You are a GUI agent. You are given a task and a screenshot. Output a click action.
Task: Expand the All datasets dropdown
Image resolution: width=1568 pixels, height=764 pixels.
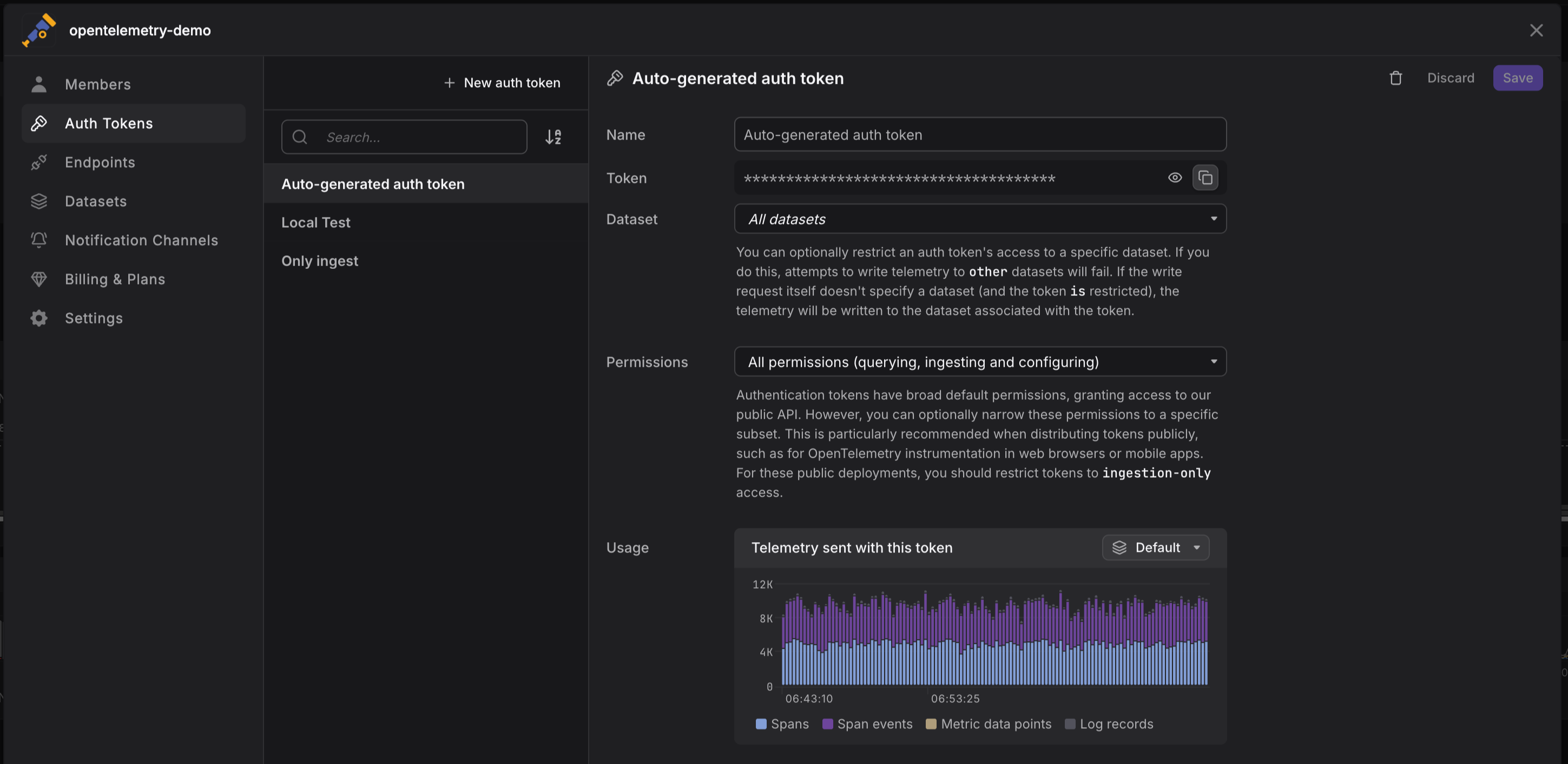[979, 219]
